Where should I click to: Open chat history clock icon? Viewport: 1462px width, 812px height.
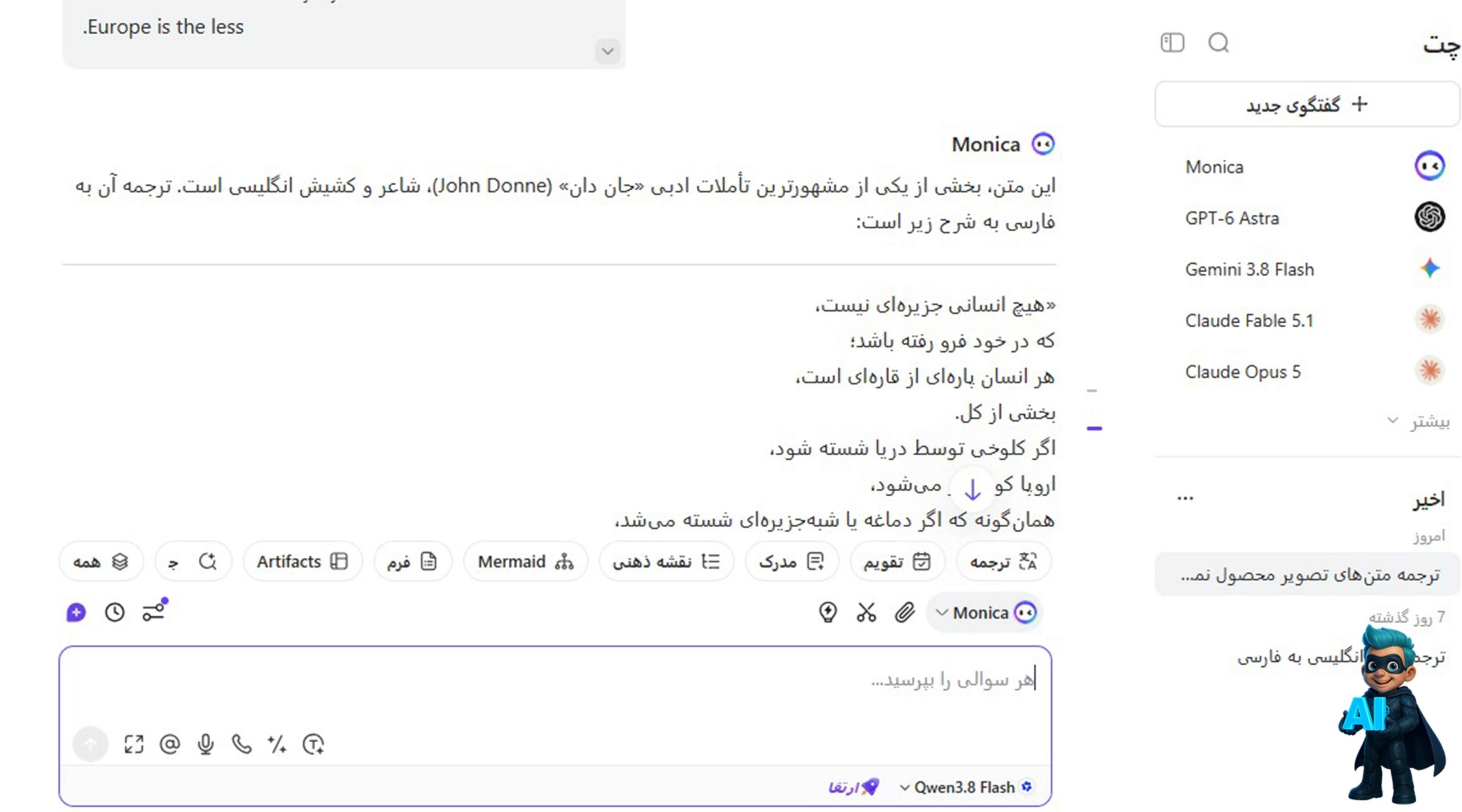click(x=115, y=612)
